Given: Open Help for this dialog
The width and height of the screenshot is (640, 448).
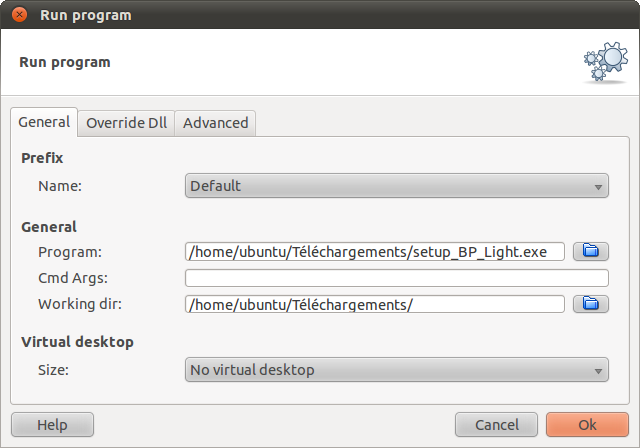Looking at the screenshot, I should point(52,425).
